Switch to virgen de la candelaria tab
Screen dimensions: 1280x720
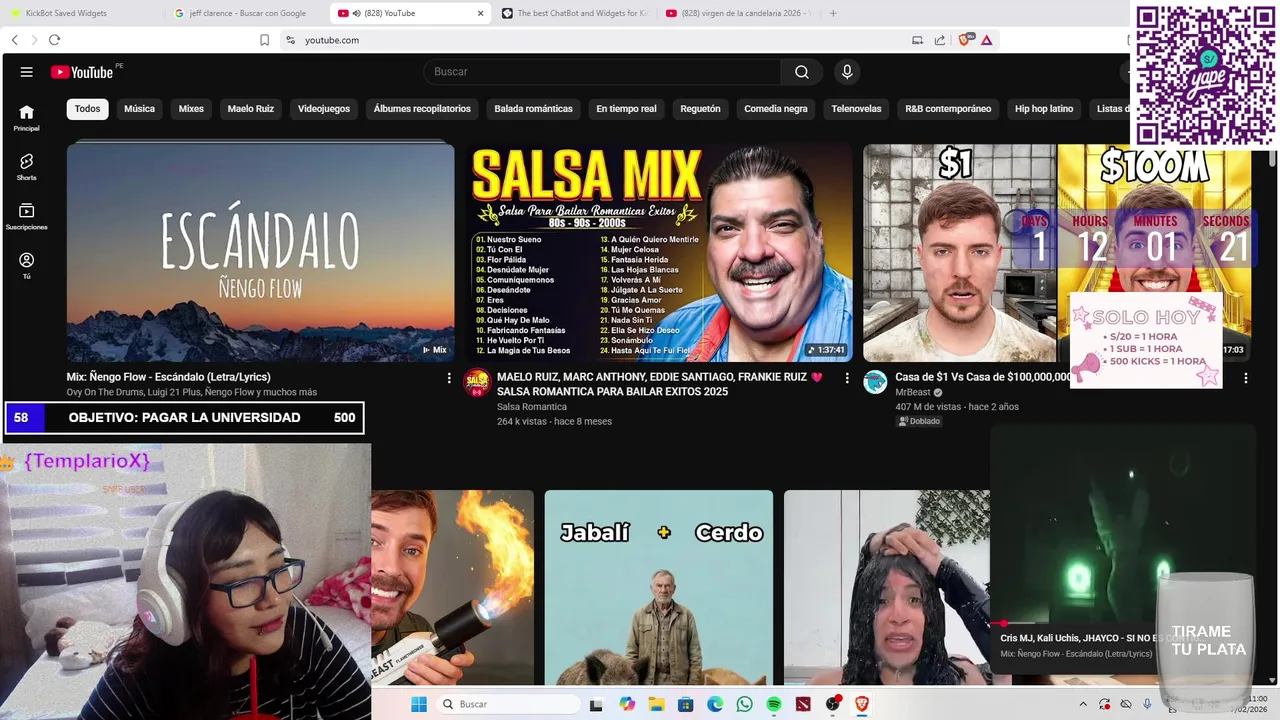pyautogui.click(x=740, y=13)
